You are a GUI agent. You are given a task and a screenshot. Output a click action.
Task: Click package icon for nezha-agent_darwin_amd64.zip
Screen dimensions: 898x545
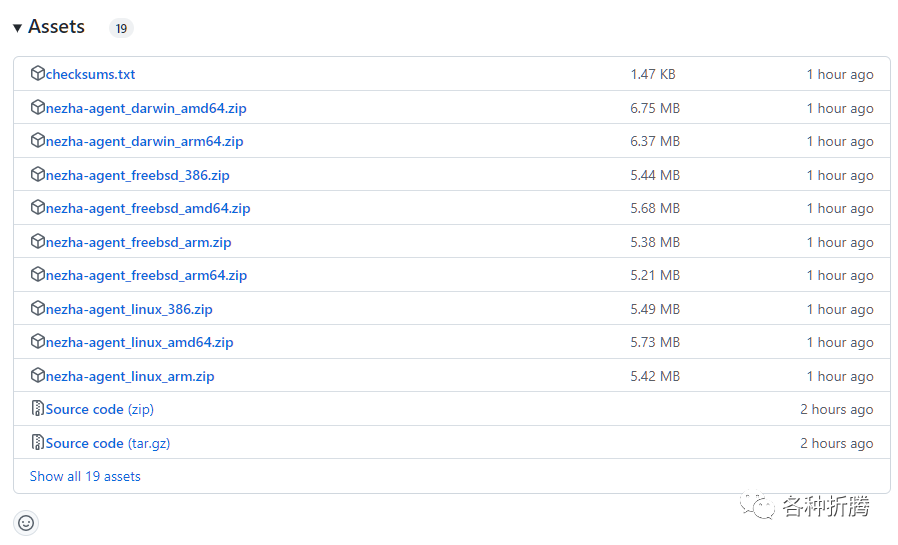pyautogui.click(x=38, y=107)
